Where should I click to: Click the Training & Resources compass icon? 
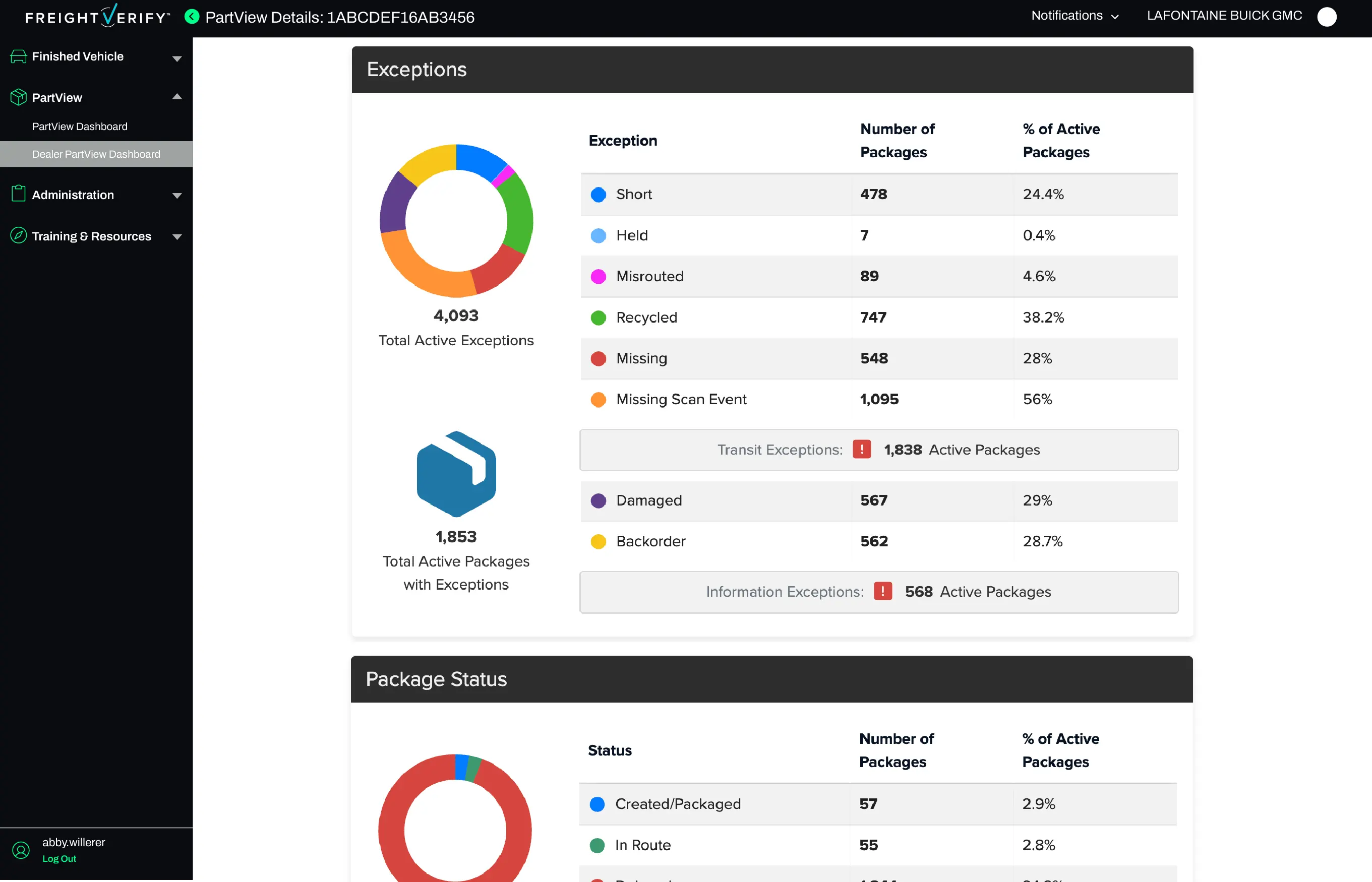[18, 235]
